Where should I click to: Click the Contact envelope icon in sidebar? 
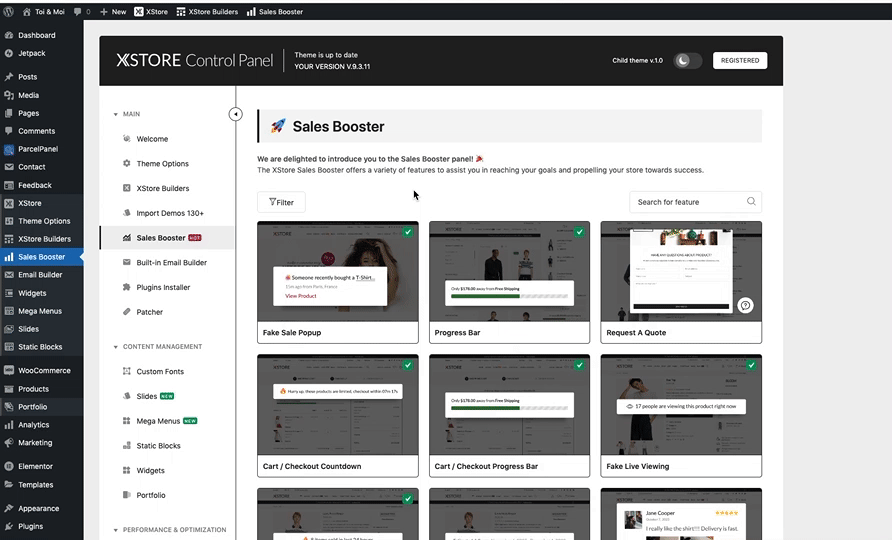click(9, 167)
